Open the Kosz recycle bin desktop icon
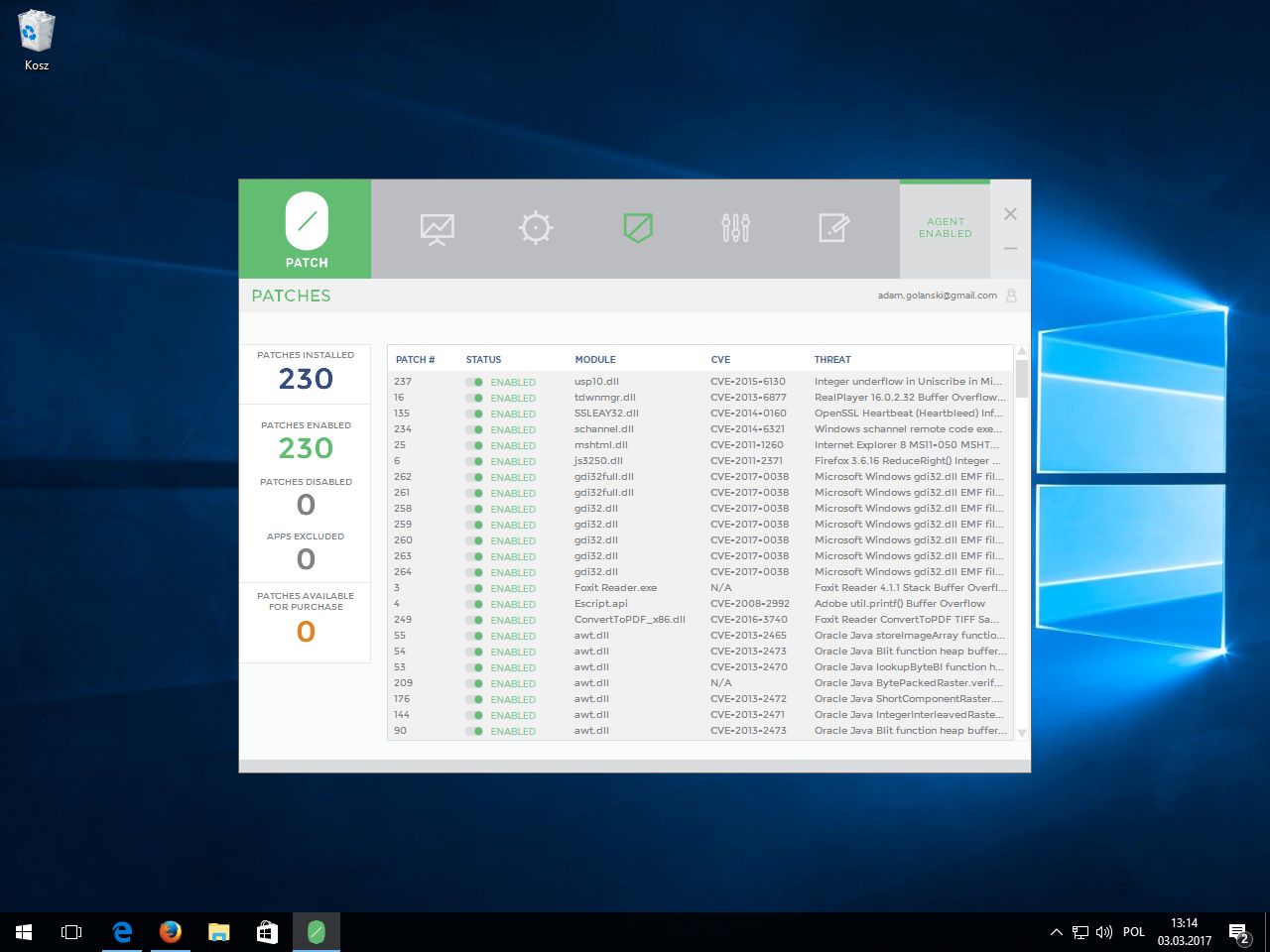 36,41
